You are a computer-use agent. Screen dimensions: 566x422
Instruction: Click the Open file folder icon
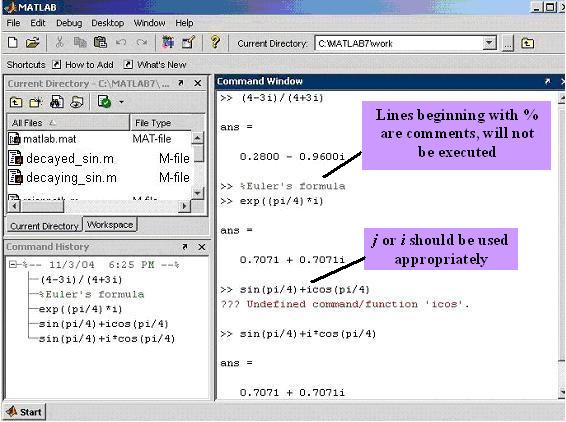coord(32,43)
